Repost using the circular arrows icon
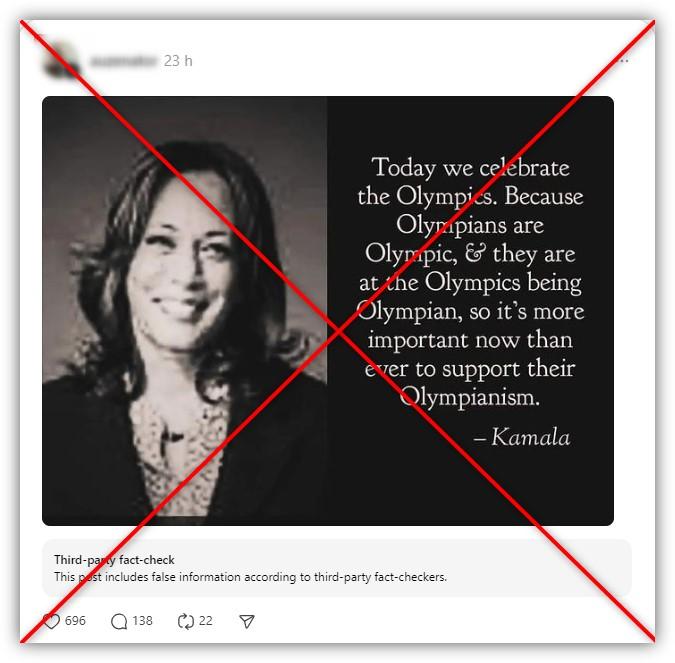Screen dimensions: 675x663 186,621
